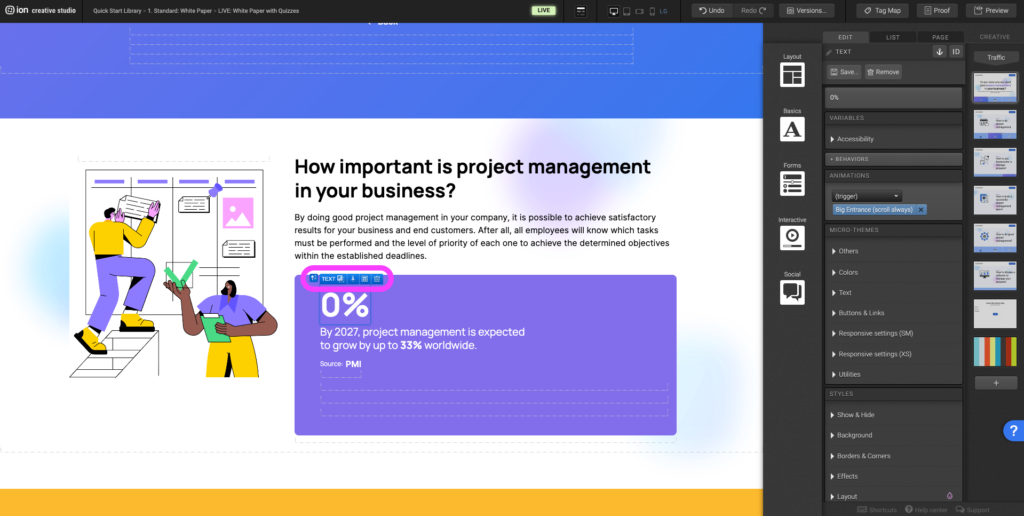Open the Layout elements panel

coord(792,74)
